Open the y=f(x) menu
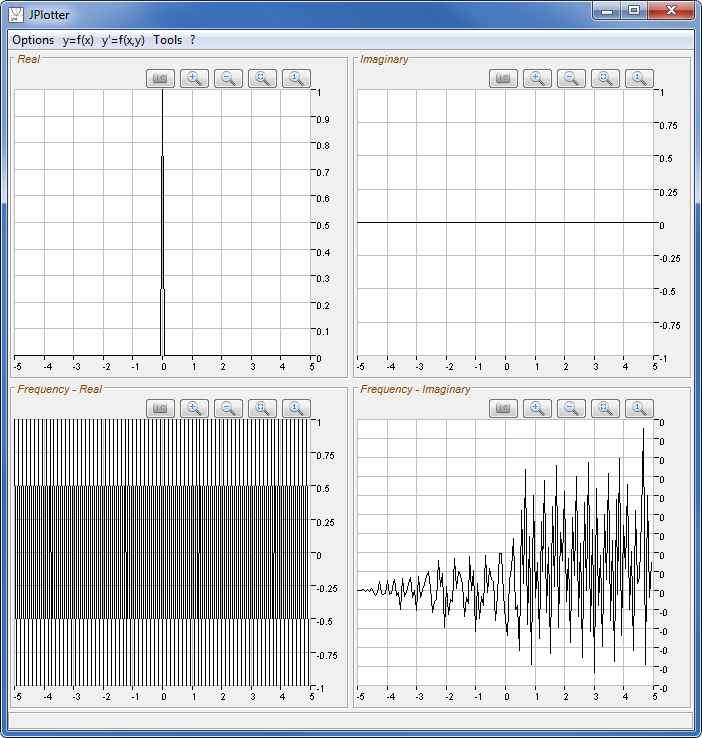702x738 pixels. coord(78,40)
